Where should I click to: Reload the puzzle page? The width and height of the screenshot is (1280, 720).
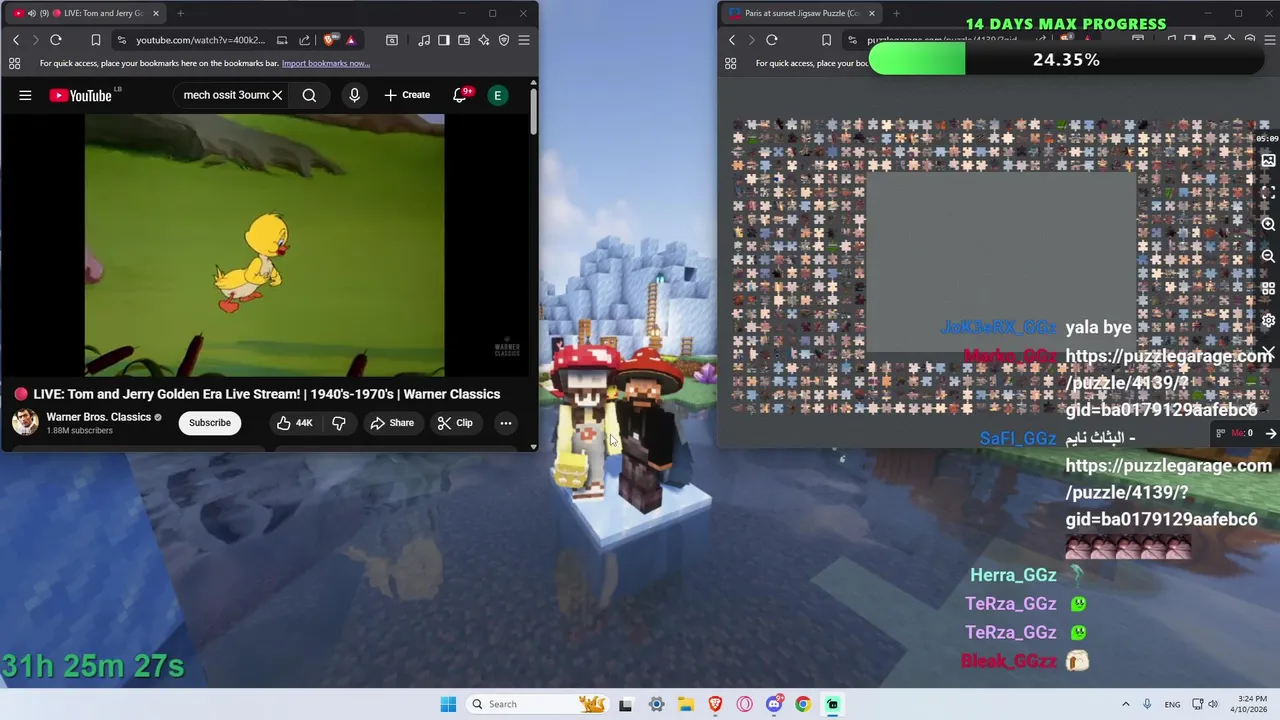pos(772,40)
